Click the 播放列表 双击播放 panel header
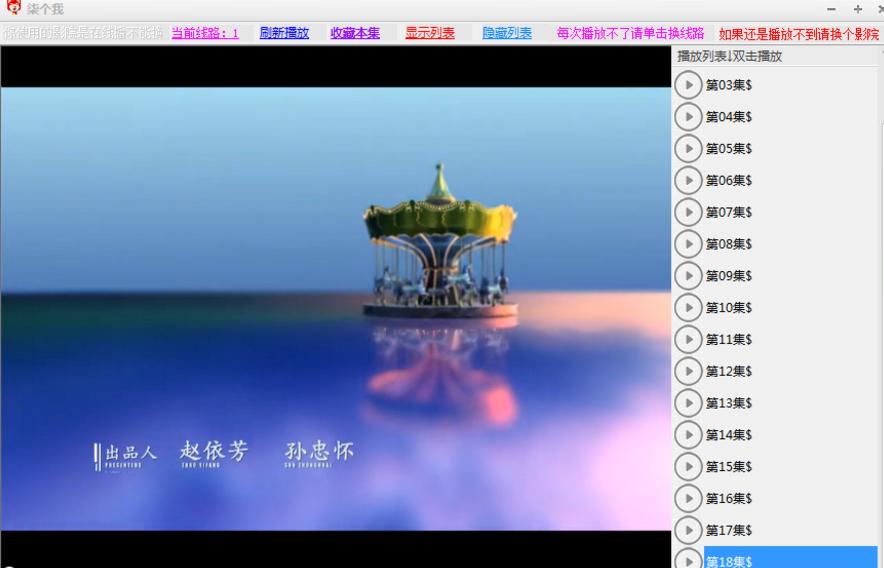 point(730,56)
